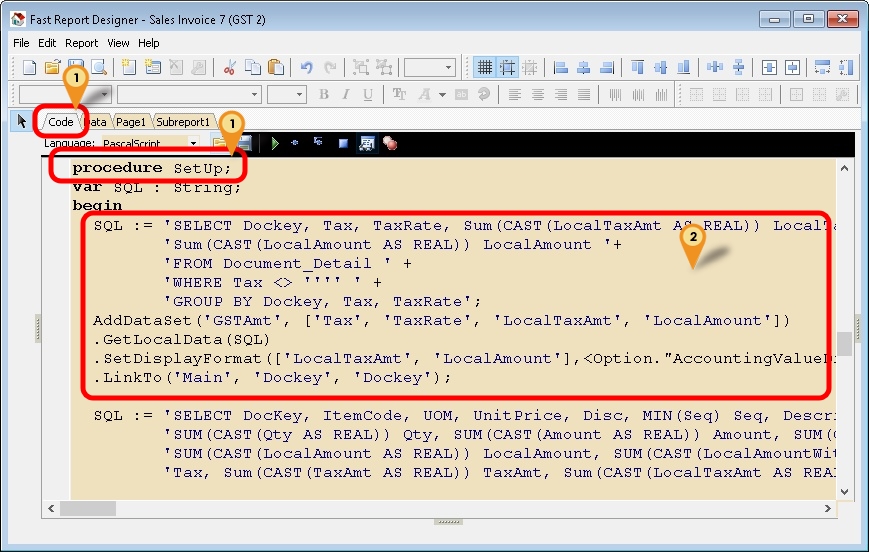Viewport: 869px width, 552px height.
Task: Open the font size dropdown
Action: pyautogui.click(x=300, y=94)
